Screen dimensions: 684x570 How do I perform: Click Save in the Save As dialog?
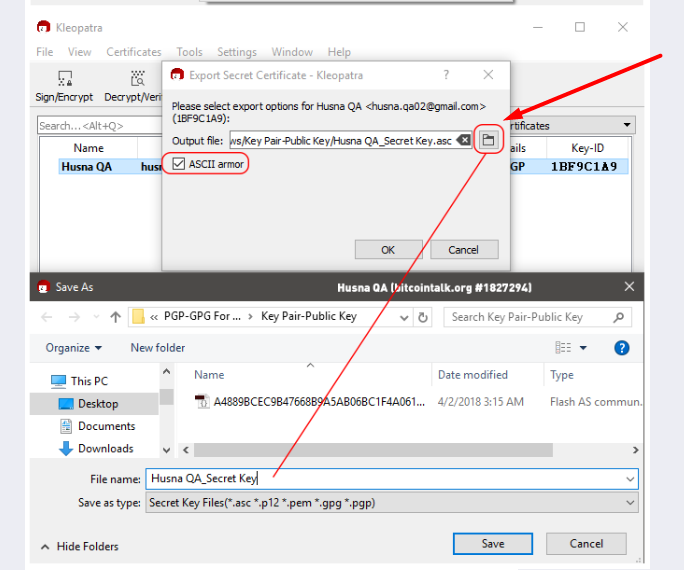point(493,544)
